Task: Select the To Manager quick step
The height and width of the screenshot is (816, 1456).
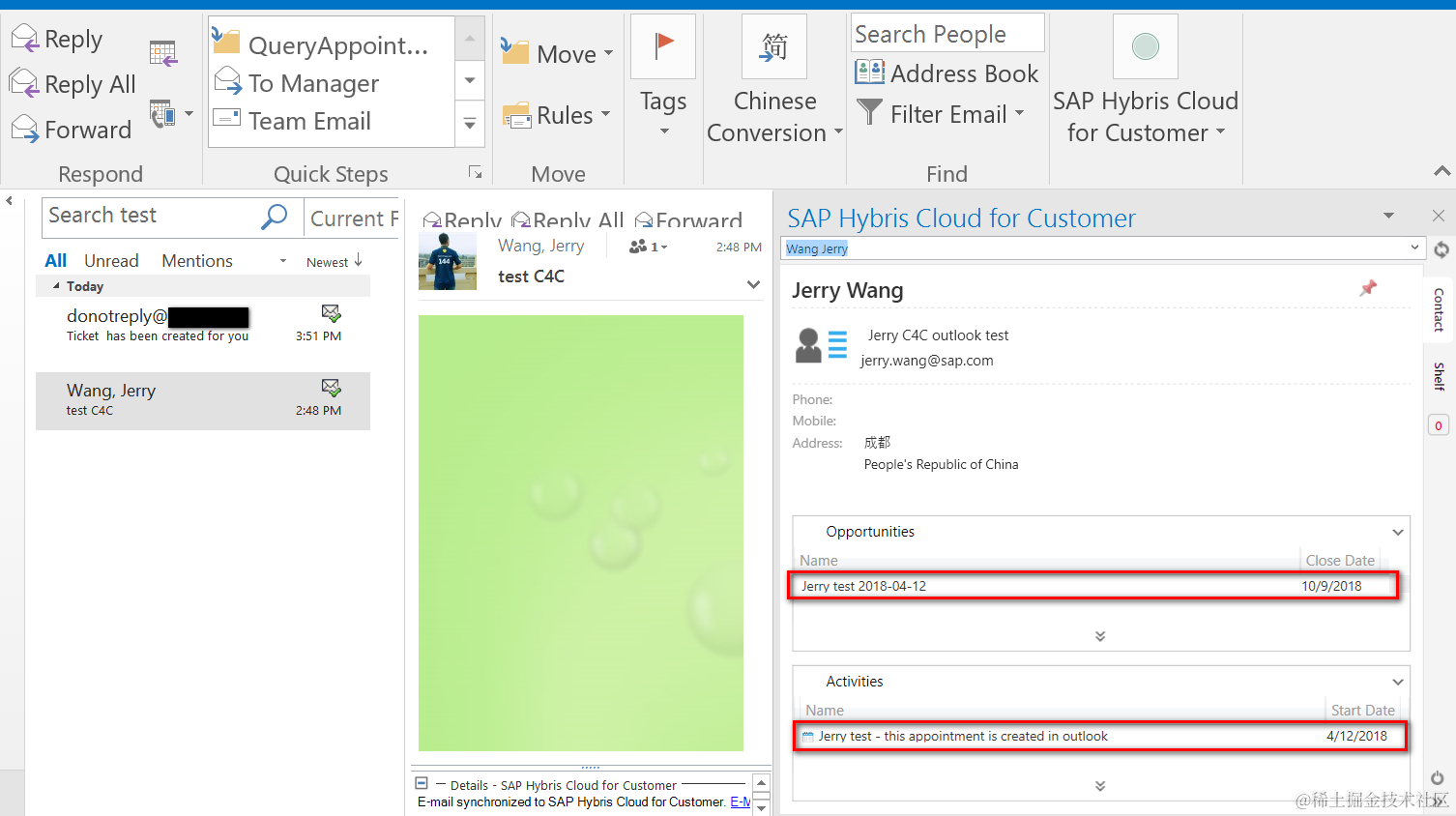Action: pos(297,83)
